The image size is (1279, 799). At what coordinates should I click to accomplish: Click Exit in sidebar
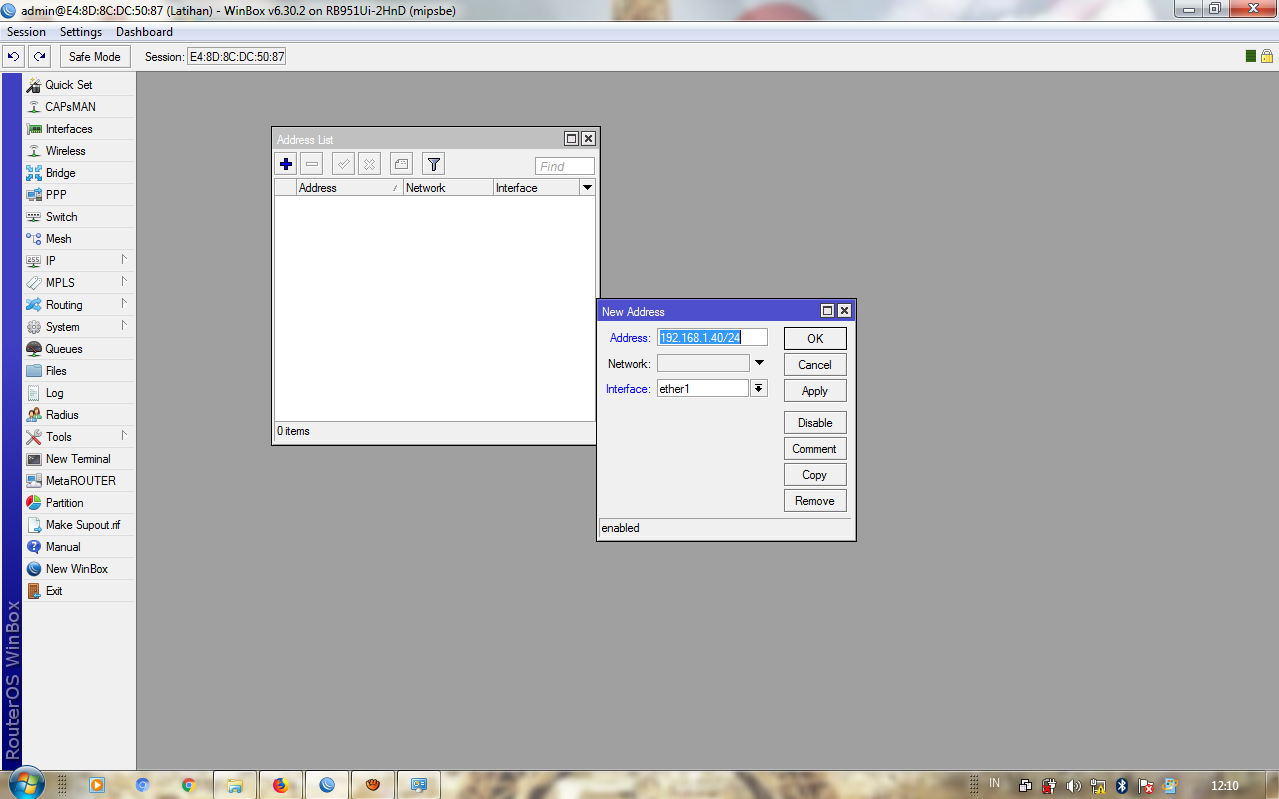click(x=79, y=591)
